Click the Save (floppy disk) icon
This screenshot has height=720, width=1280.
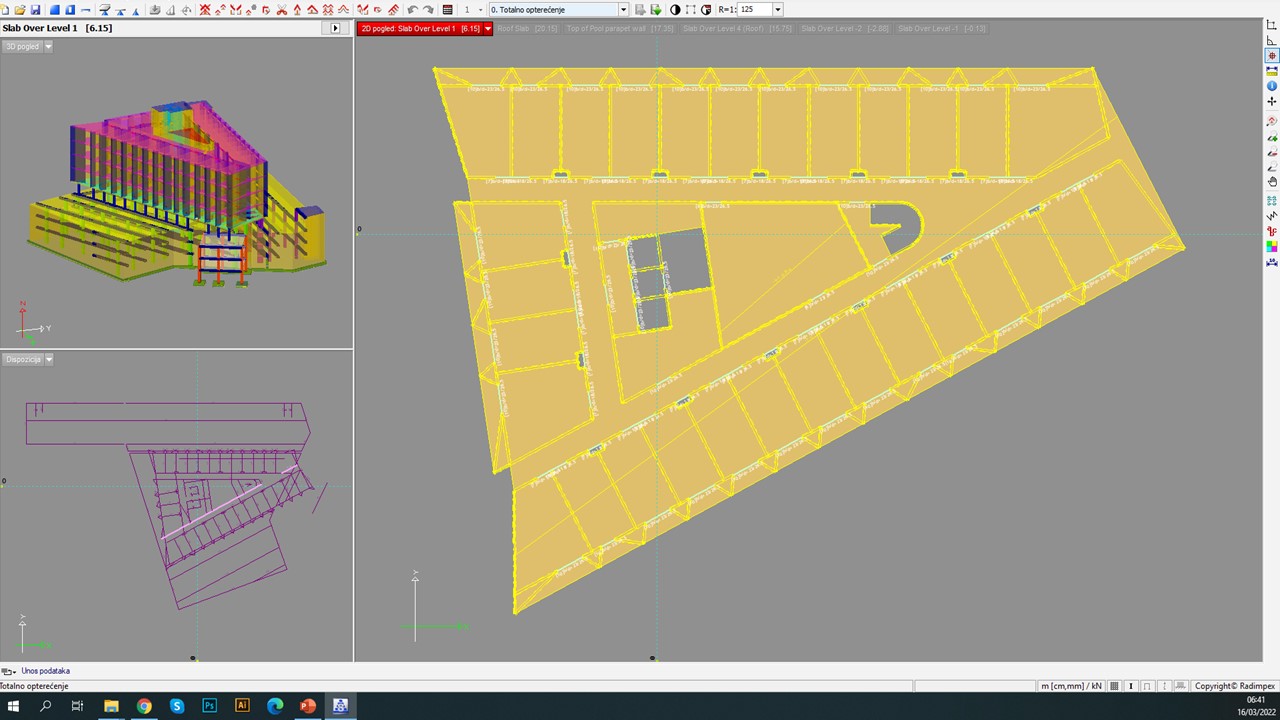pyautogui.click(x=36, y=9)
